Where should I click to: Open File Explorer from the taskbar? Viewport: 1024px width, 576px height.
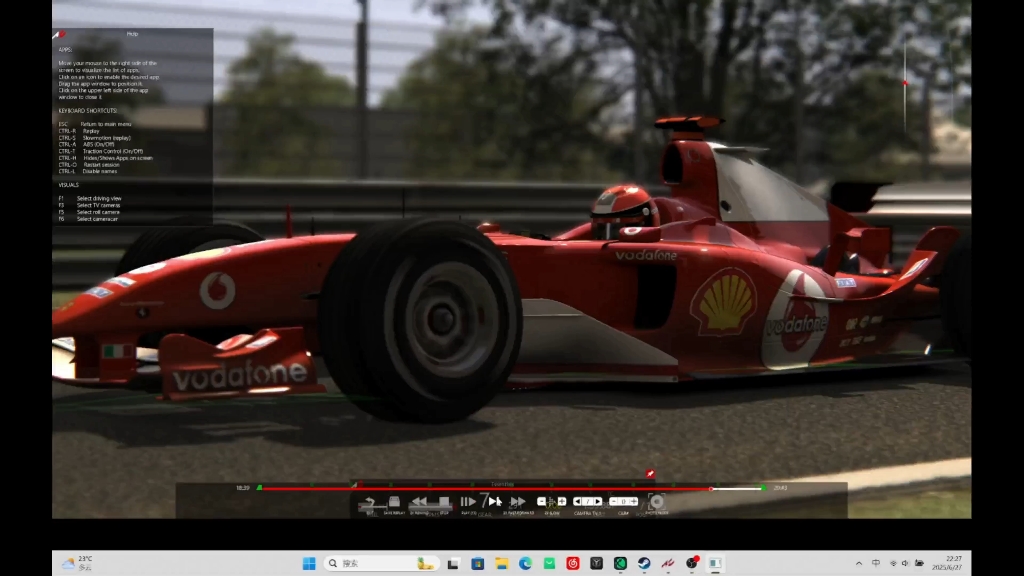[x=502, y=563]
